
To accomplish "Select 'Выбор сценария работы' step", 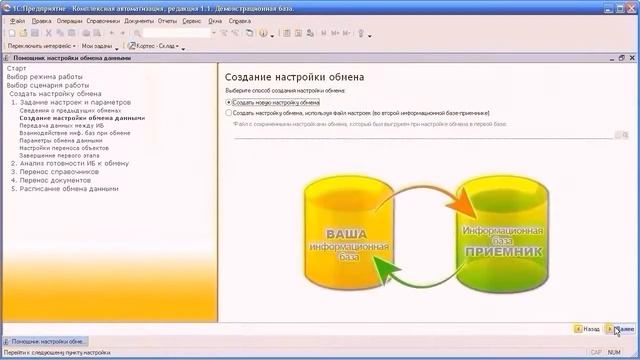I will point(48,85).
